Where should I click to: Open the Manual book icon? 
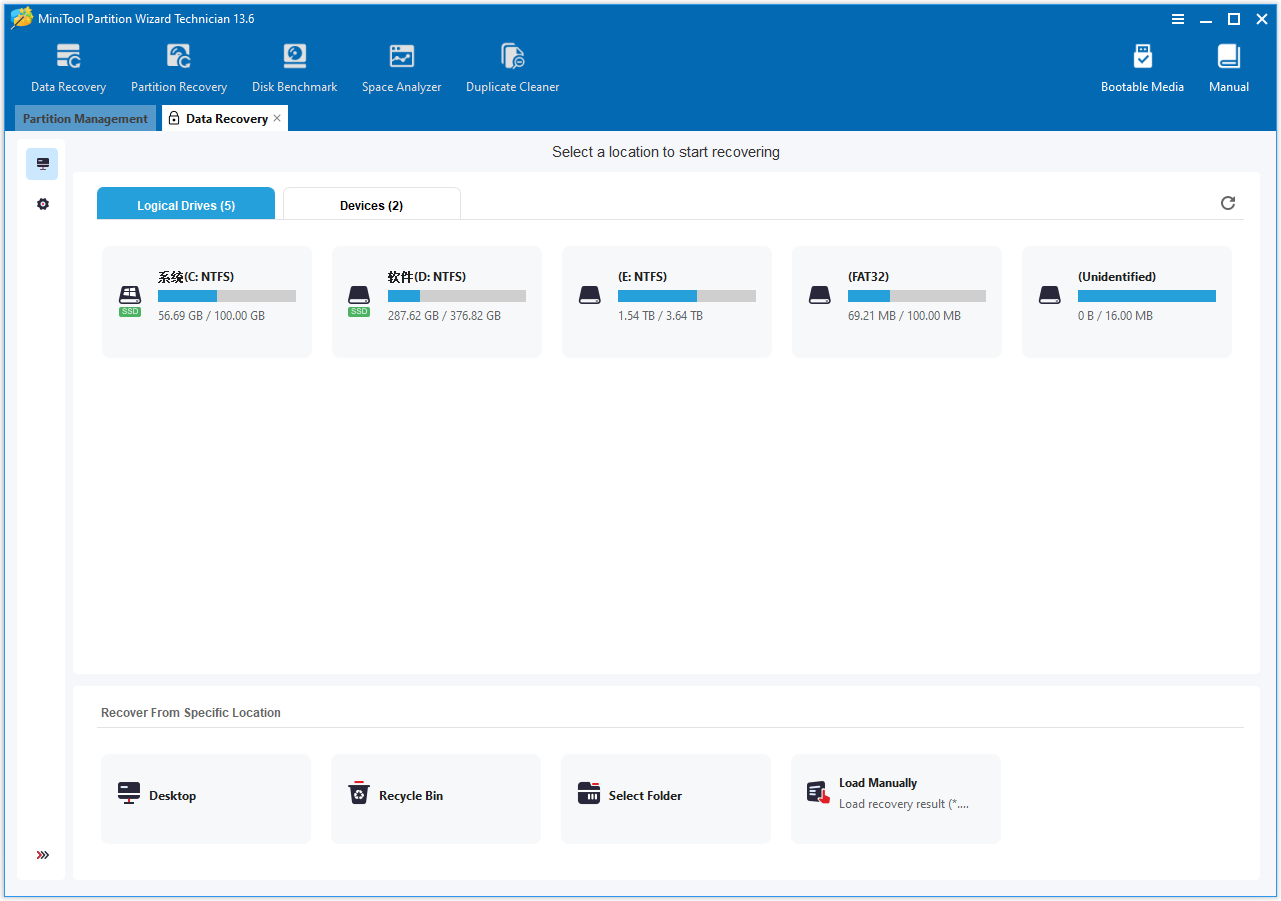1228,57
